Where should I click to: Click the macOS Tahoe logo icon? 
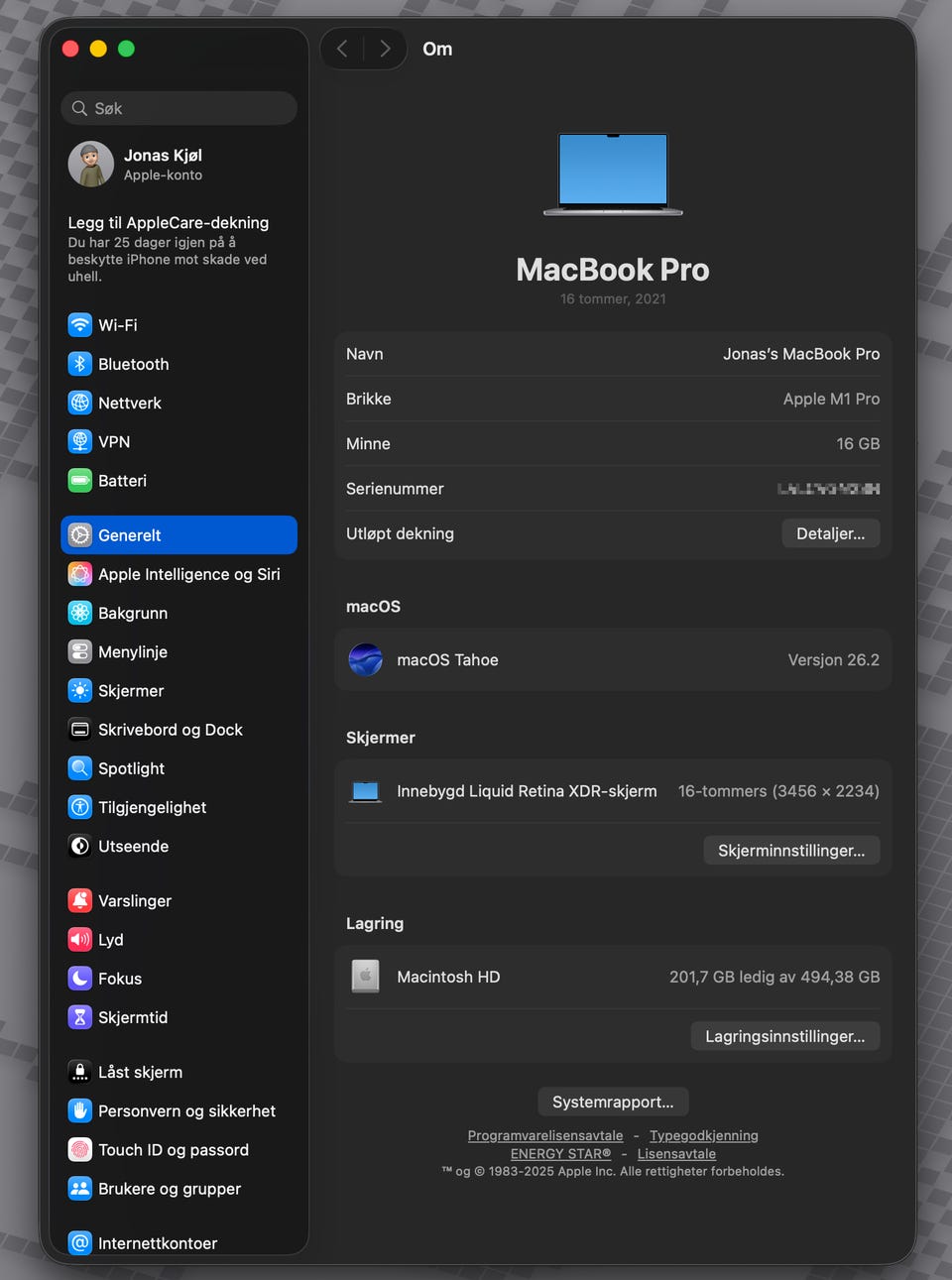366,659
